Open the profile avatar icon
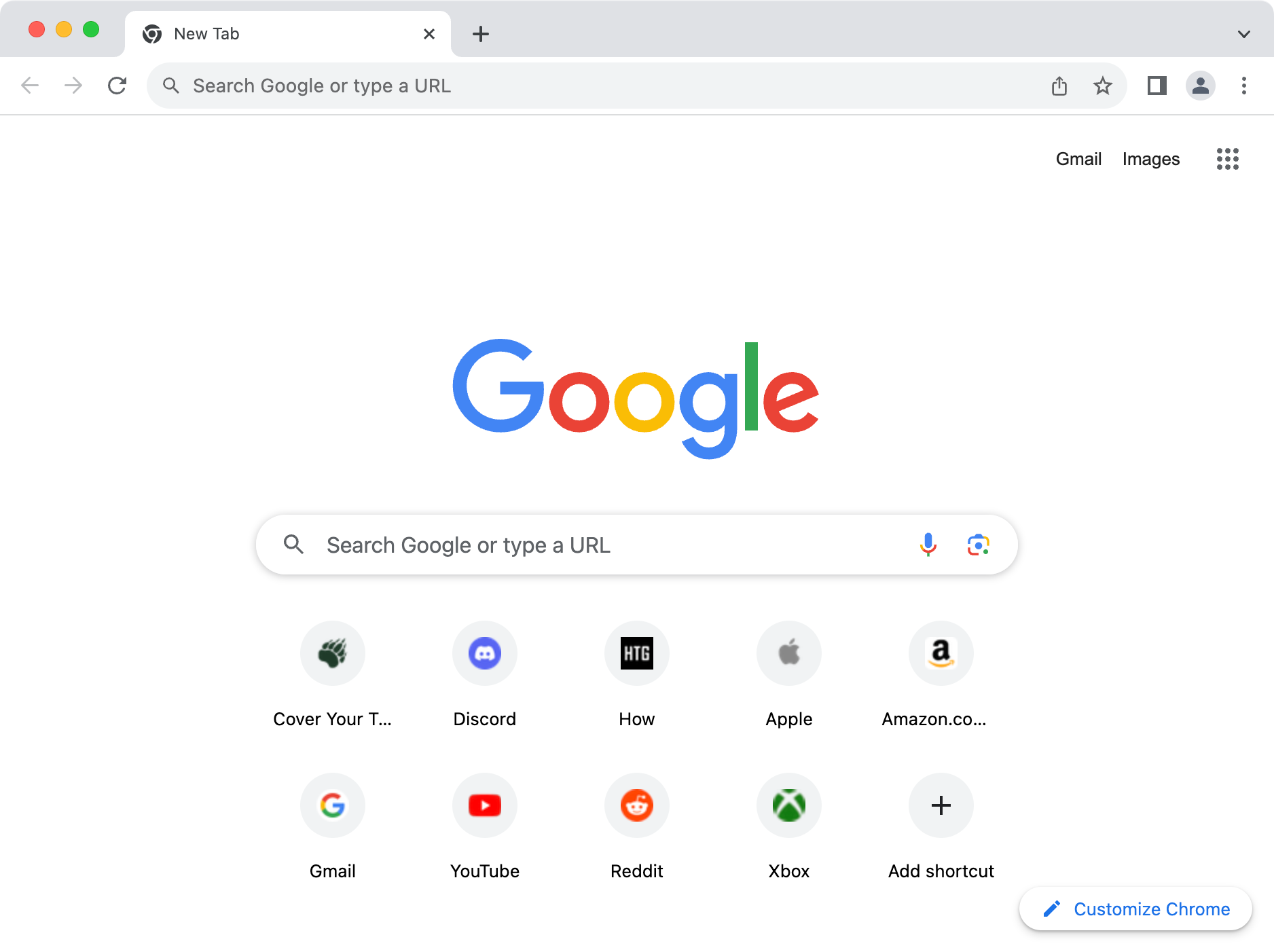 1200,86
